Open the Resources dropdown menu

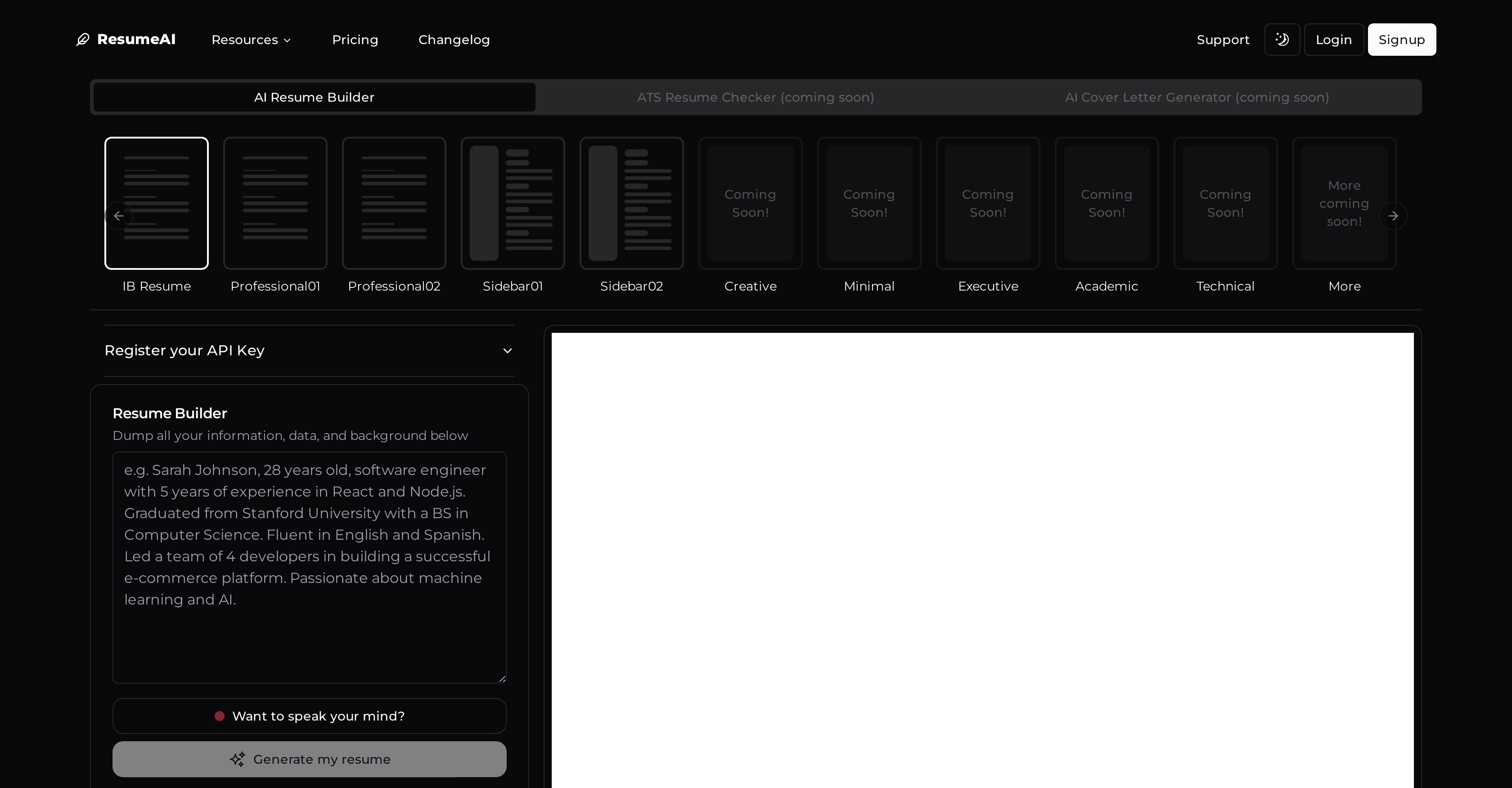tap(251, 39)
